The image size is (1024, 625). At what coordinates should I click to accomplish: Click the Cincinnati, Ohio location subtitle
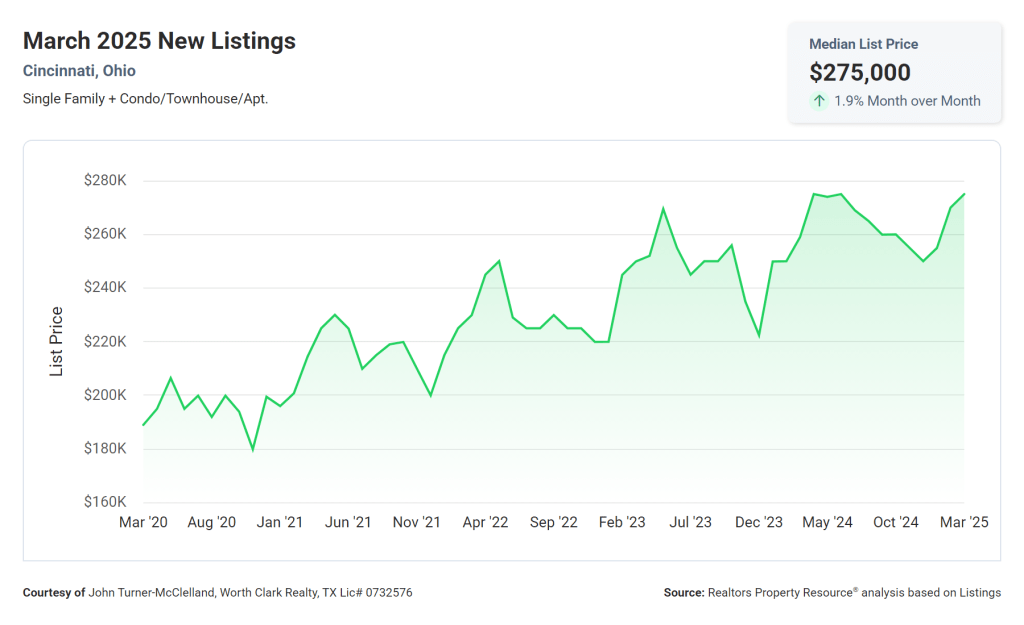click(x=79, y=71)
